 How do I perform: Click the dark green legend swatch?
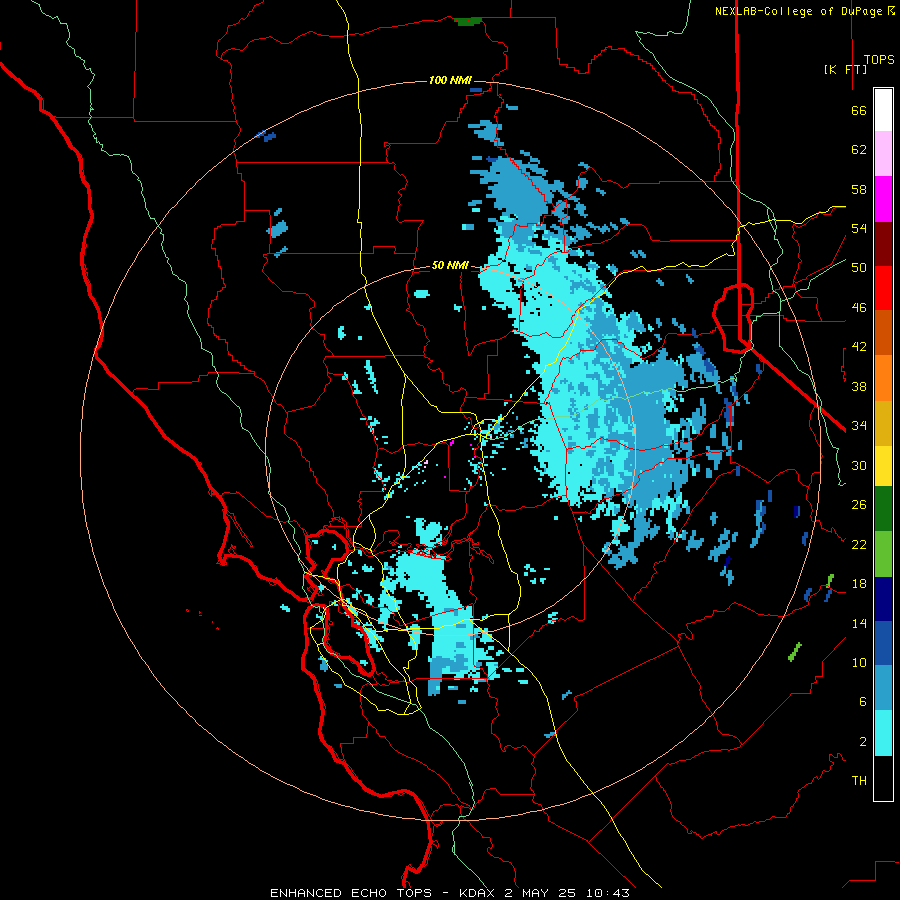click(883, 509)
